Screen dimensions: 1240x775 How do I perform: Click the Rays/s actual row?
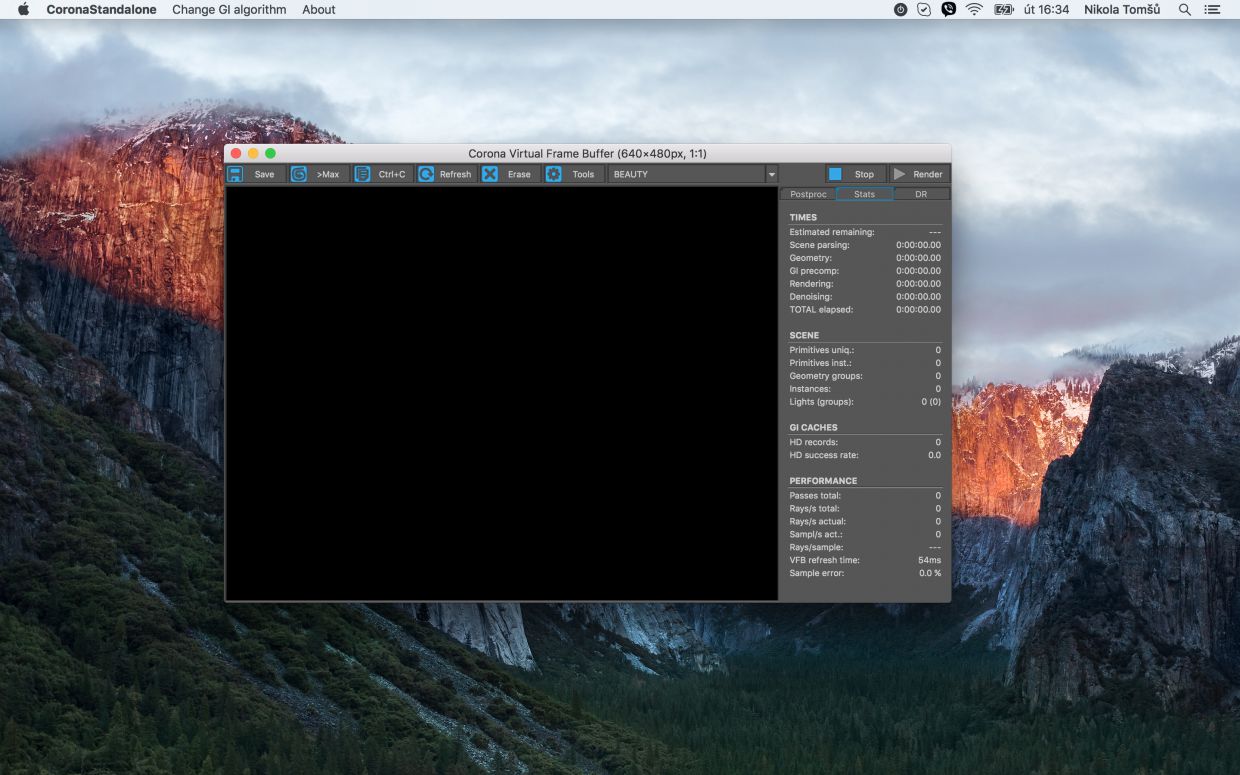click(865, 522)
